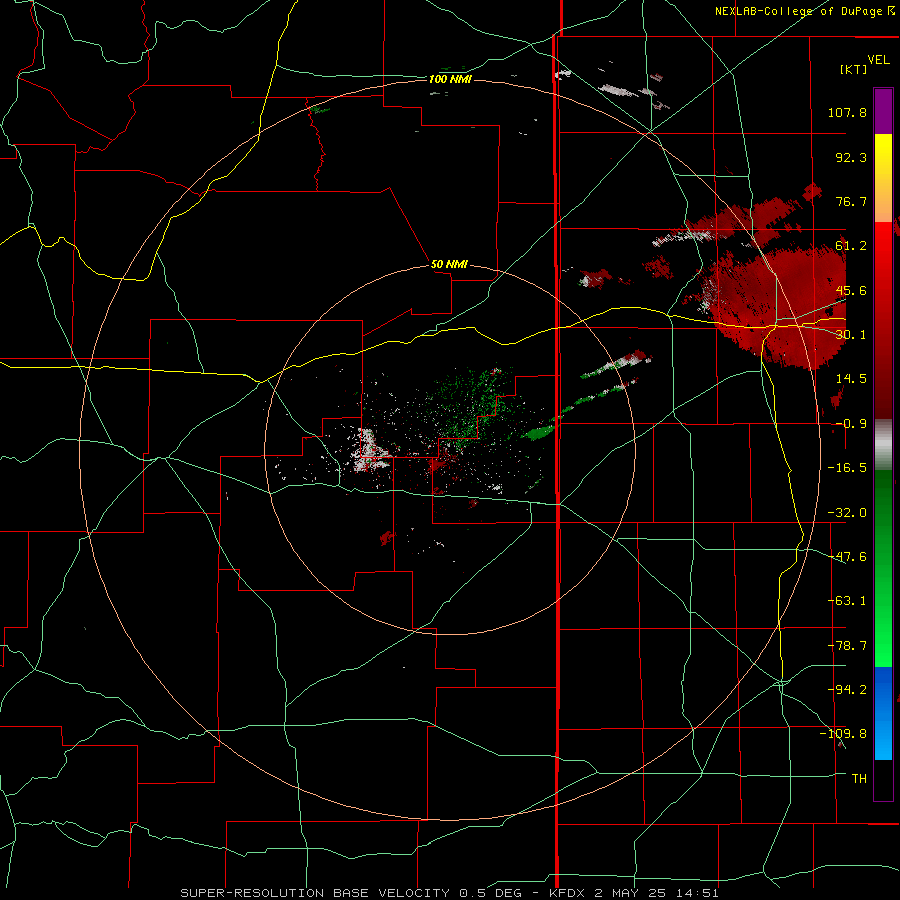
Task: Click the blue segment of color bar
Action: [x=883, y=713]
